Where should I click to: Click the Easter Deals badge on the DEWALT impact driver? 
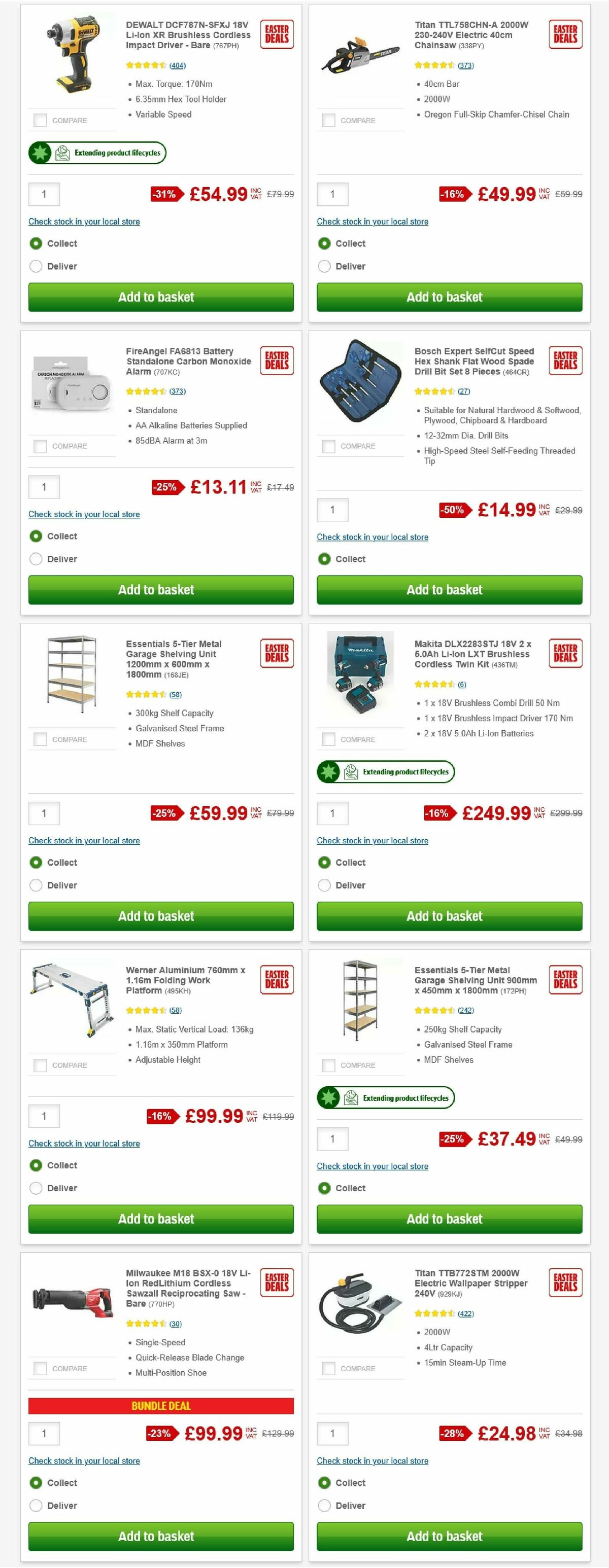click(277, 34)
